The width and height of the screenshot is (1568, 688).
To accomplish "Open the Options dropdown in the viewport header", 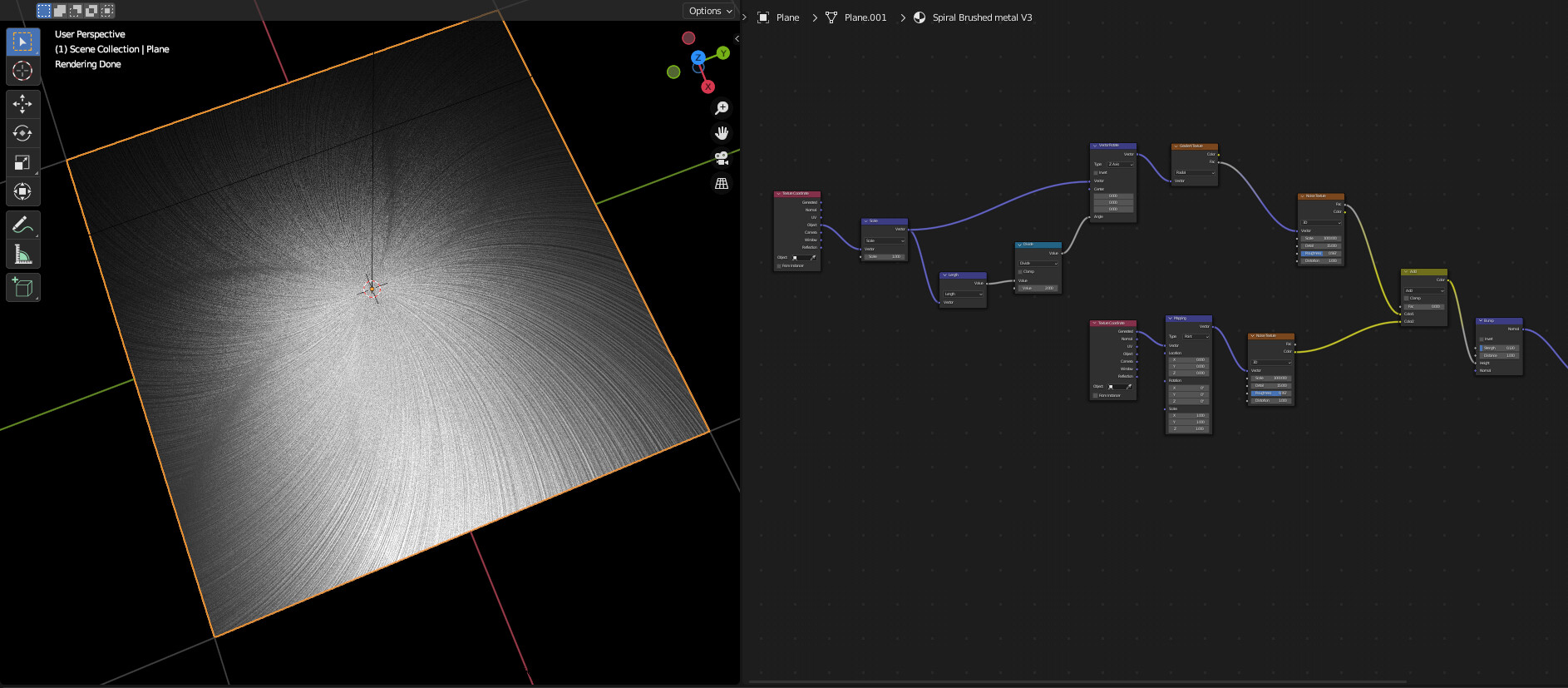I will click(x=710, y=11).
